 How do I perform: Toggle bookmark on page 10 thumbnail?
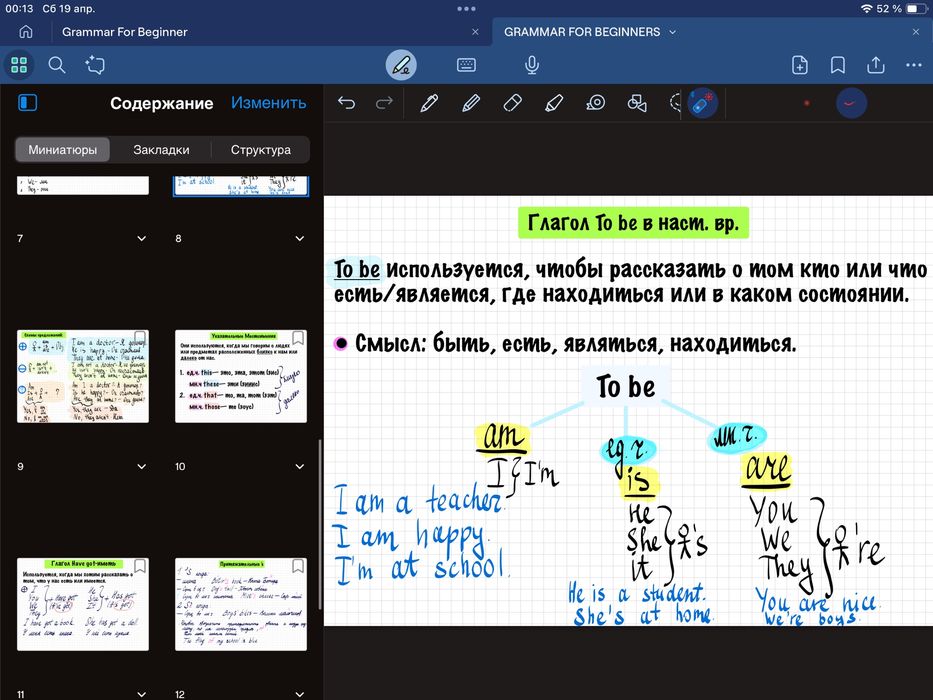298,338
